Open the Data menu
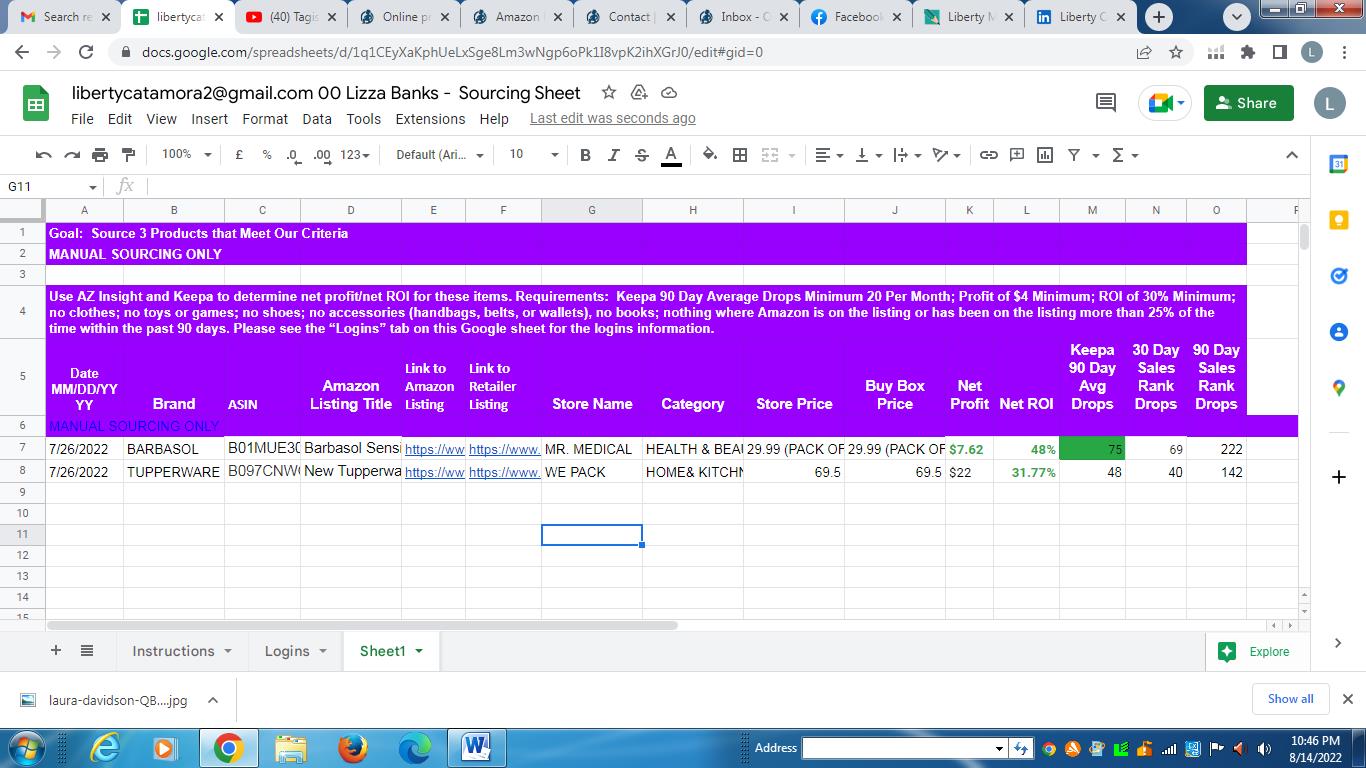This screenshot has width=1366, height=768. [x=317, y=119]
